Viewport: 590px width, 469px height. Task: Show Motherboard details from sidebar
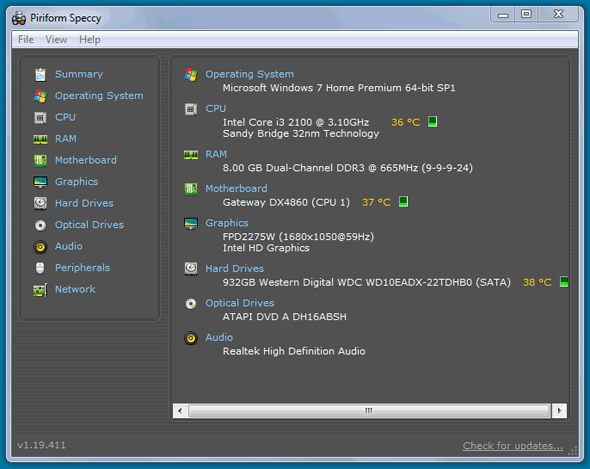click(85, 160)
